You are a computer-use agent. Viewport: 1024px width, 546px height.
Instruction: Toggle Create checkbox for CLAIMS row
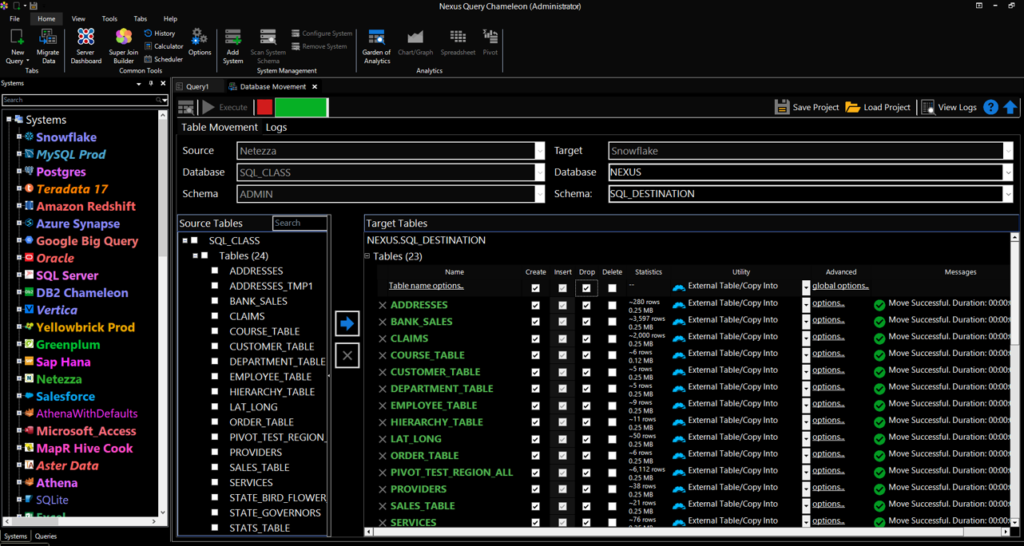(536, 338)
